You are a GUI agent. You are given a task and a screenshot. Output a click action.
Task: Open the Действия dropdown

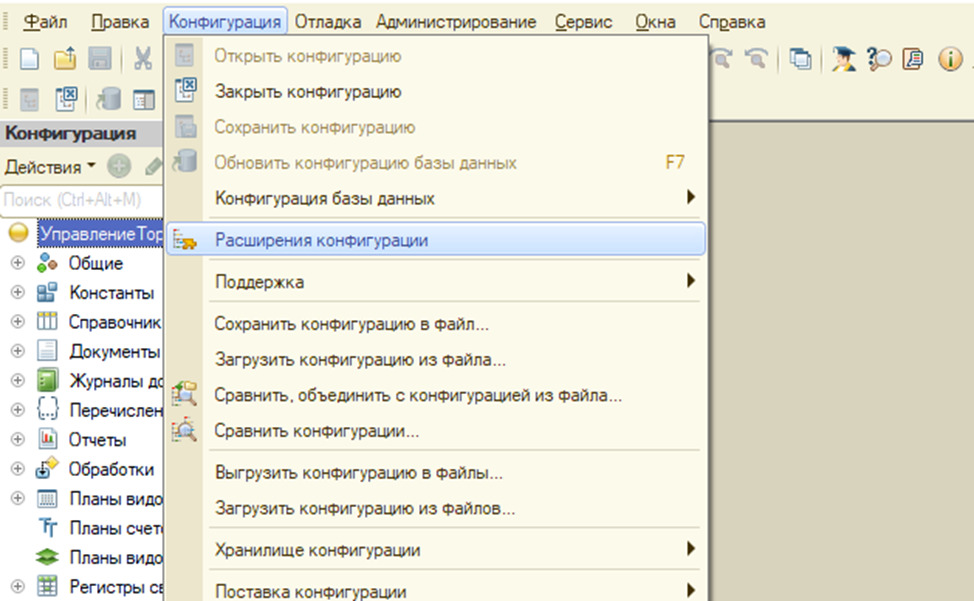coord(50,166)
